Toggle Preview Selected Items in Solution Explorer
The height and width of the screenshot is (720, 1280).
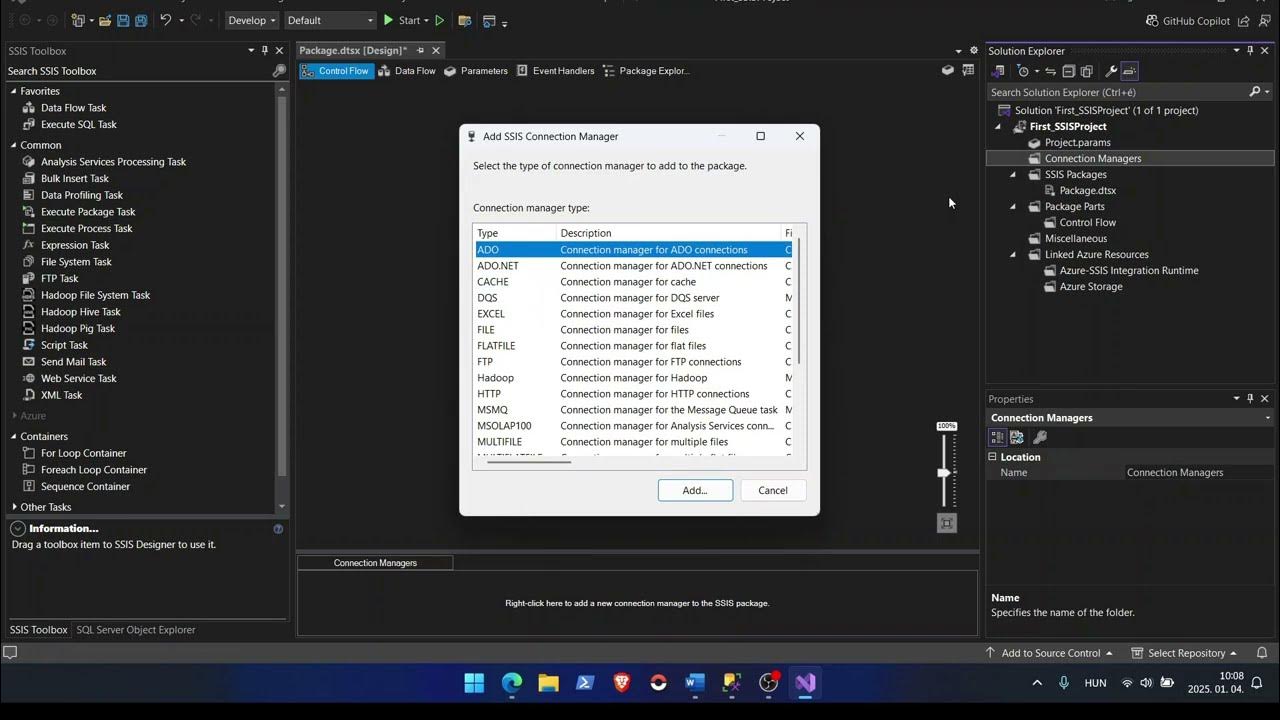tap(1129, 71)
